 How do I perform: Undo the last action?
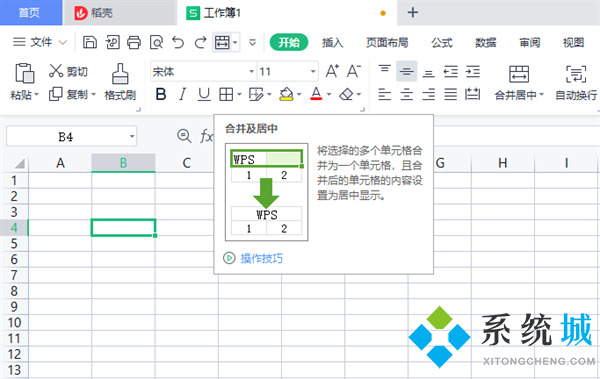coord(178,42)
